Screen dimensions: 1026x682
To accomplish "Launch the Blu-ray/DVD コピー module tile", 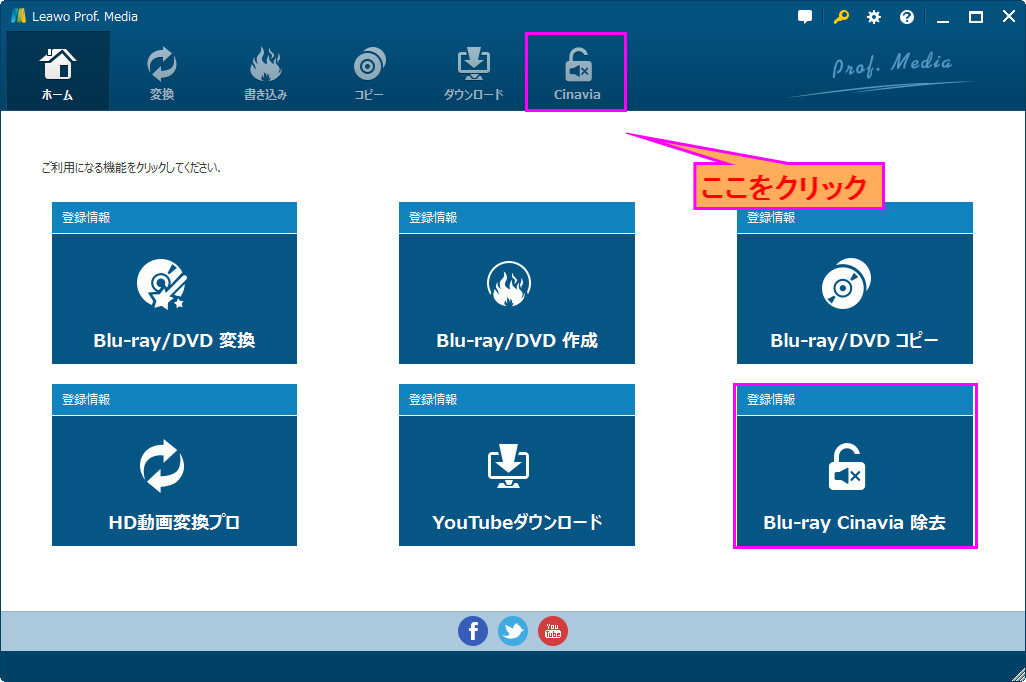I will tap(855, 299).
